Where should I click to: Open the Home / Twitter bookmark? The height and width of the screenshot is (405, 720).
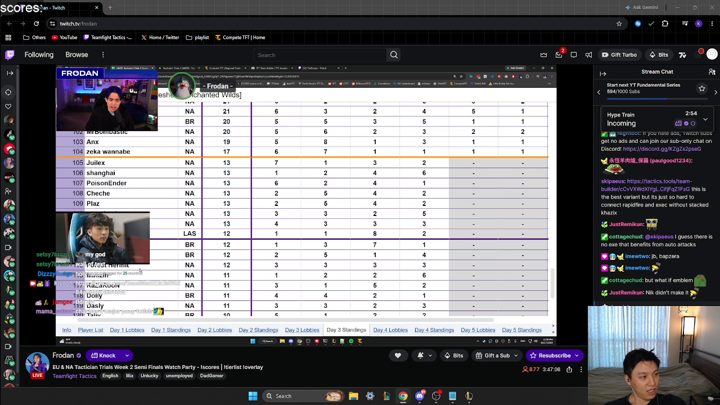click(160, 38)
